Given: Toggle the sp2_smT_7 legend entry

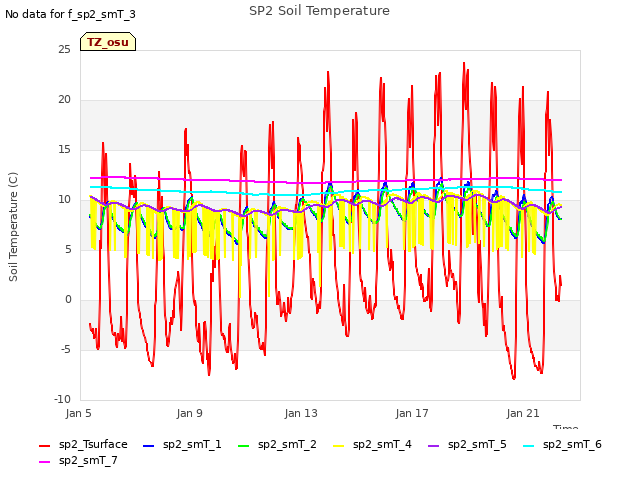Looking at the screenshot, I should tap(78, 460).
